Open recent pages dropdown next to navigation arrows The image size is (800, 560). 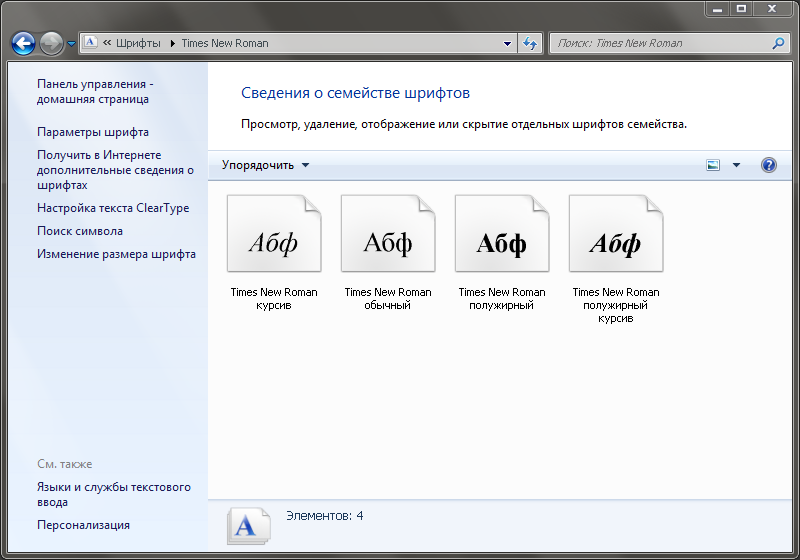pos(71,44)
